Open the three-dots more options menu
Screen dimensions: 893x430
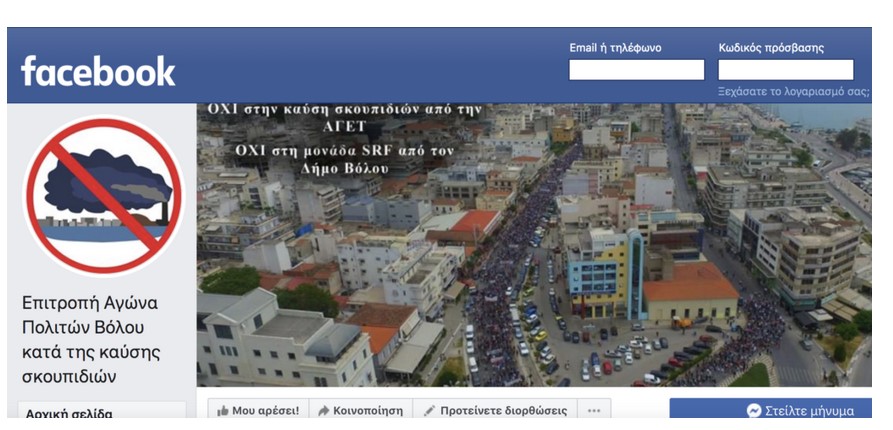click(593, 411)
